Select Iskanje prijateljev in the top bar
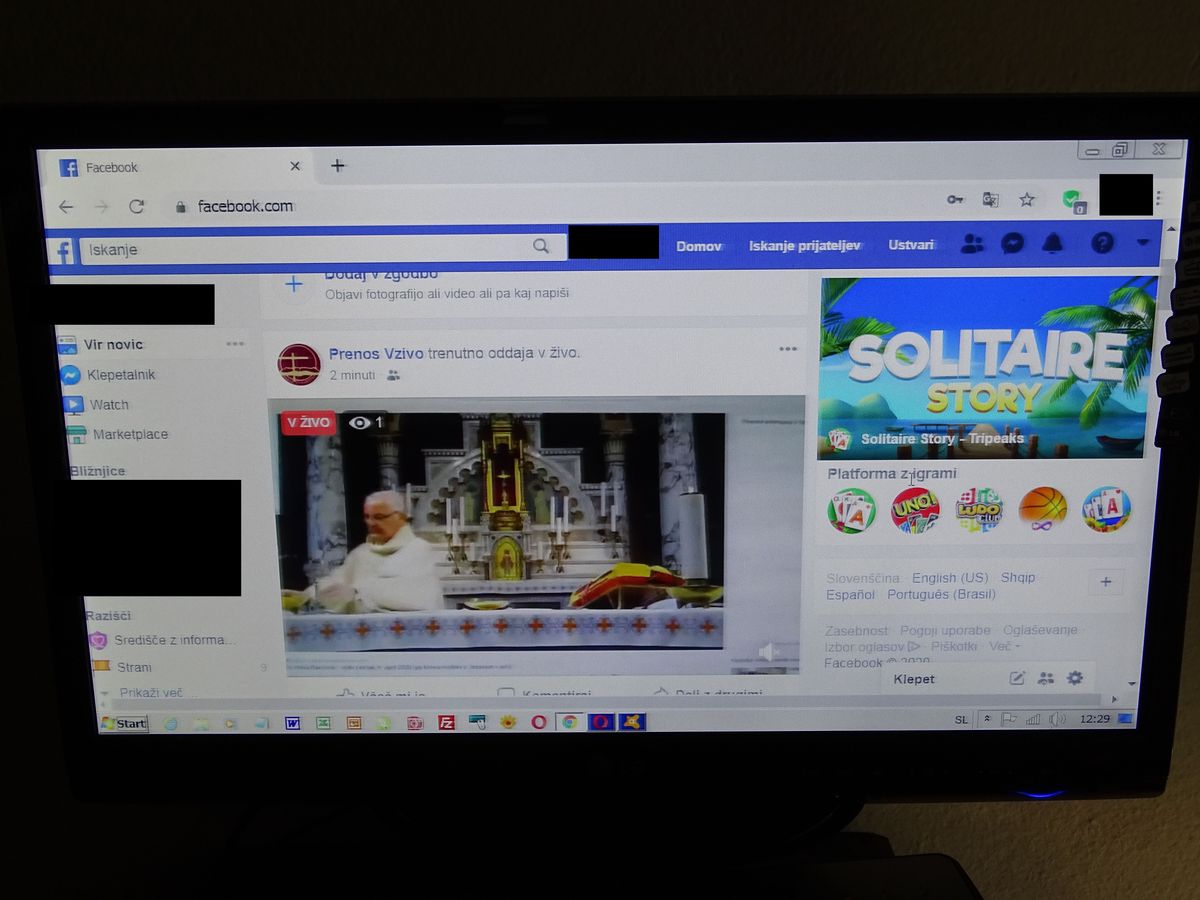1200x900 pixels. tap(804, 246)
